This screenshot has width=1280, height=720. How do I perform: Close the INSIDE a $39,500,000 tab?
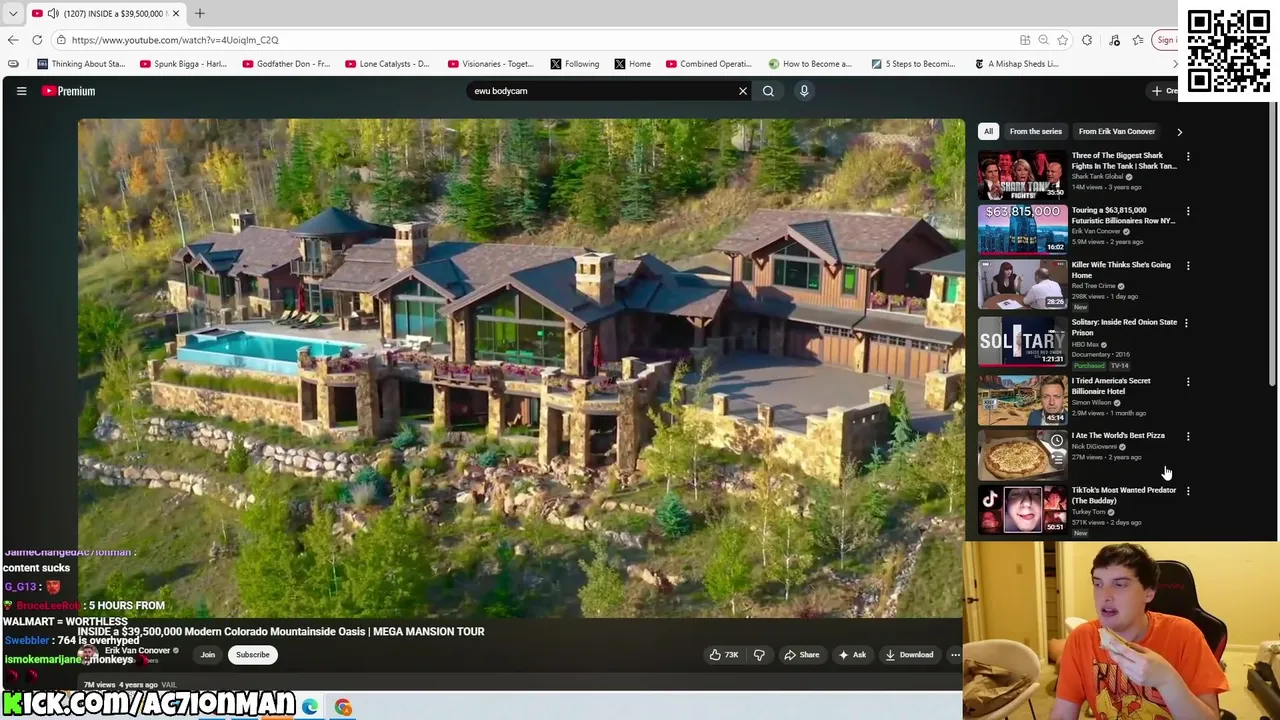[x=176, y=13]
